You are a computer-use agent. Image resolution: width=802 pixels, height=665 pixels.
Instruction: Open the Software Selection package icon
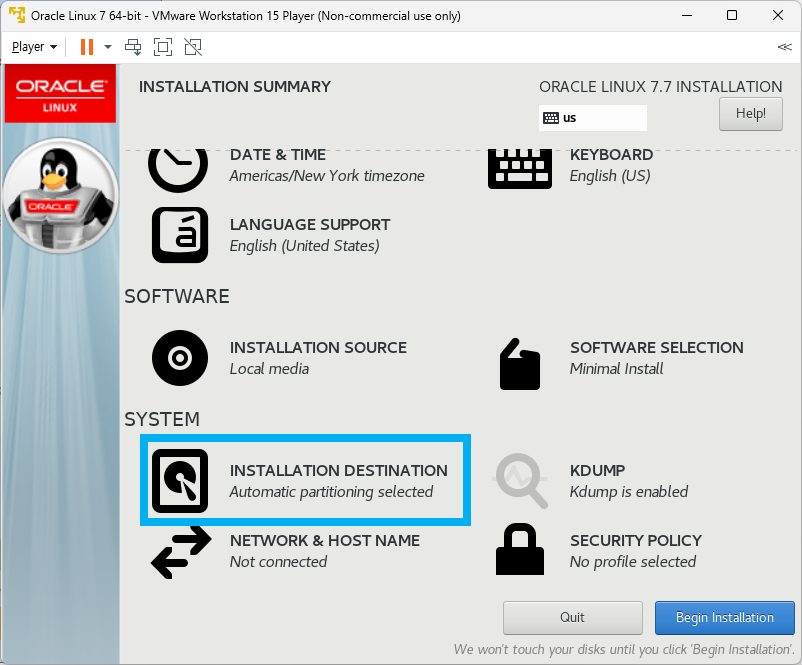[520, 364]
